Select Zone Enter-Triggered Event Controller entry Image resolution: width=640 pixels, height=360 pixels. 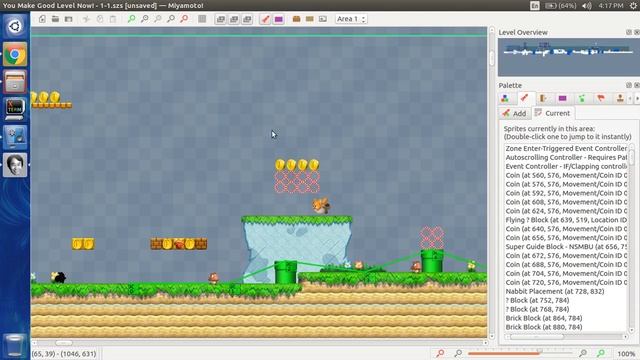[x=566, y=149]
